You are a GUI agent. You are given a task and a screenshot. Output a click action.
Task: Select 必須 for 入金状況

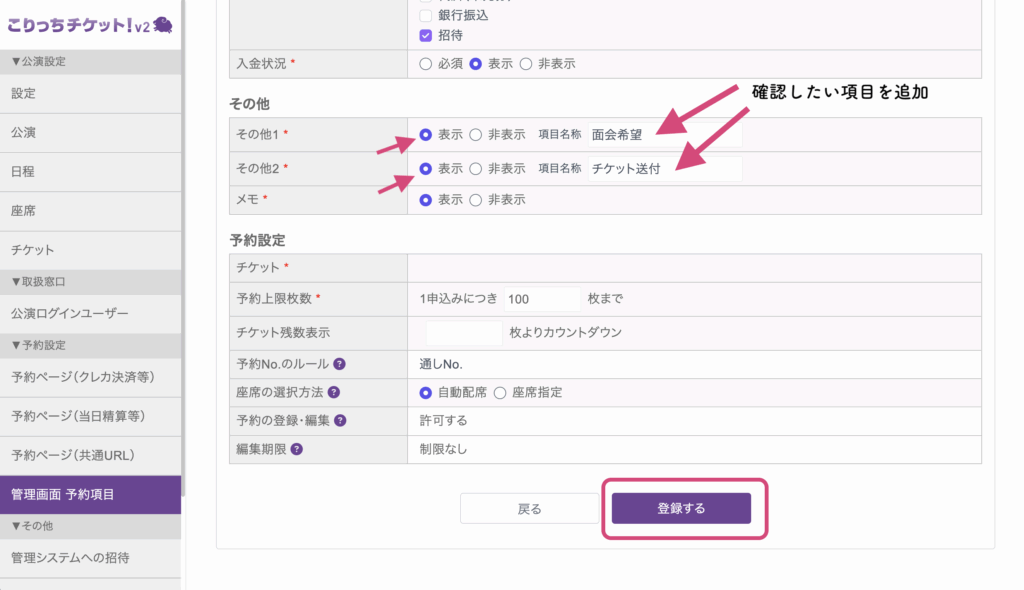click(x=426, y=64)
